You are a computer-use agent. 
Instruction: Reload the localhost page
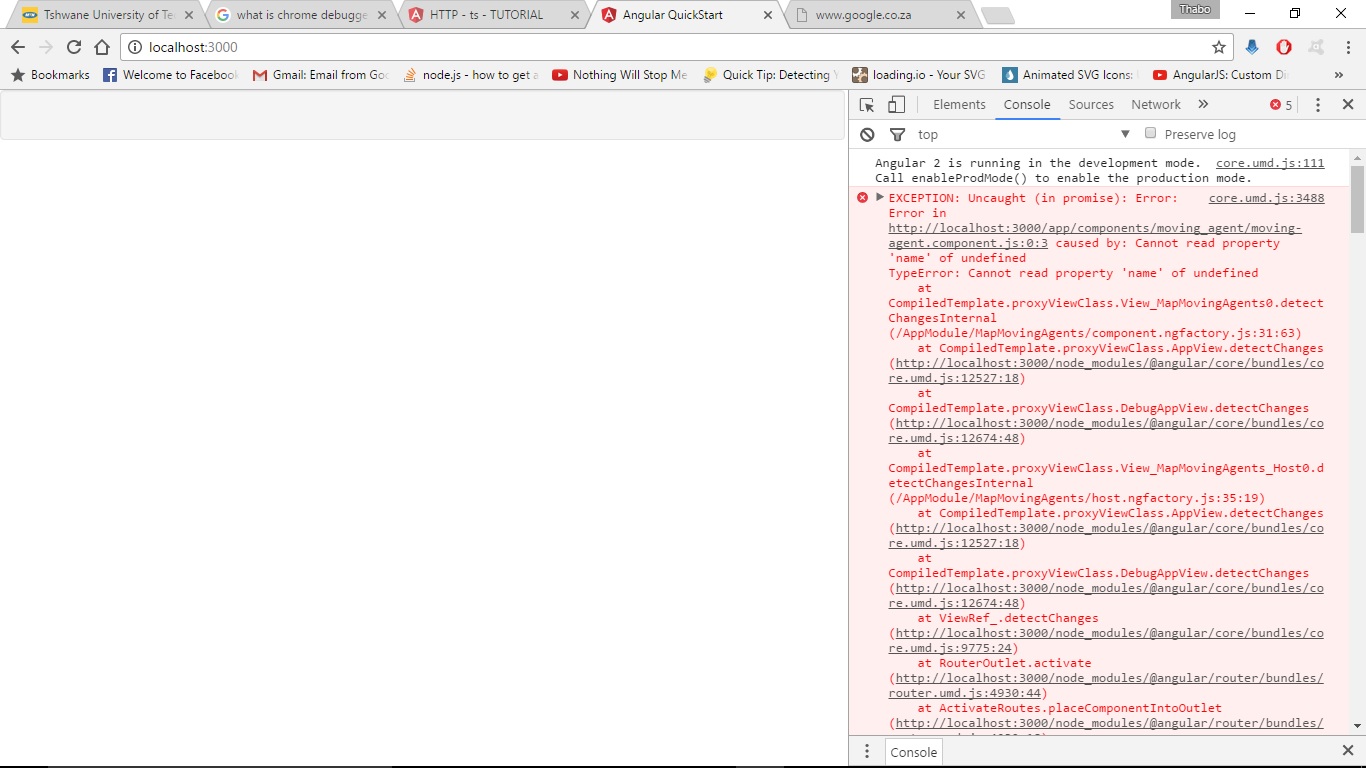[x=73, y=46]
